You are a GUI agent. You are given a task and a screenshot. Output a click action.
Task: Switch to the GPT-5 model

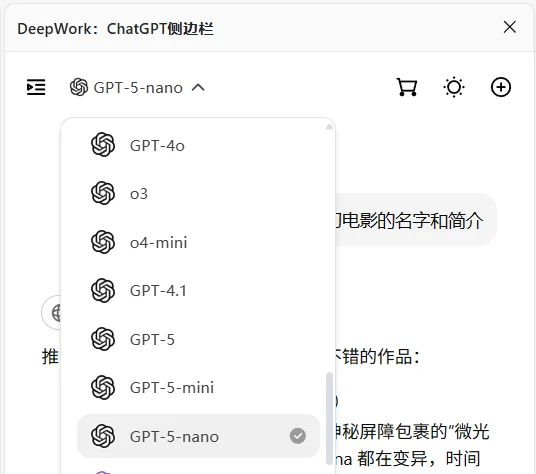198,339
